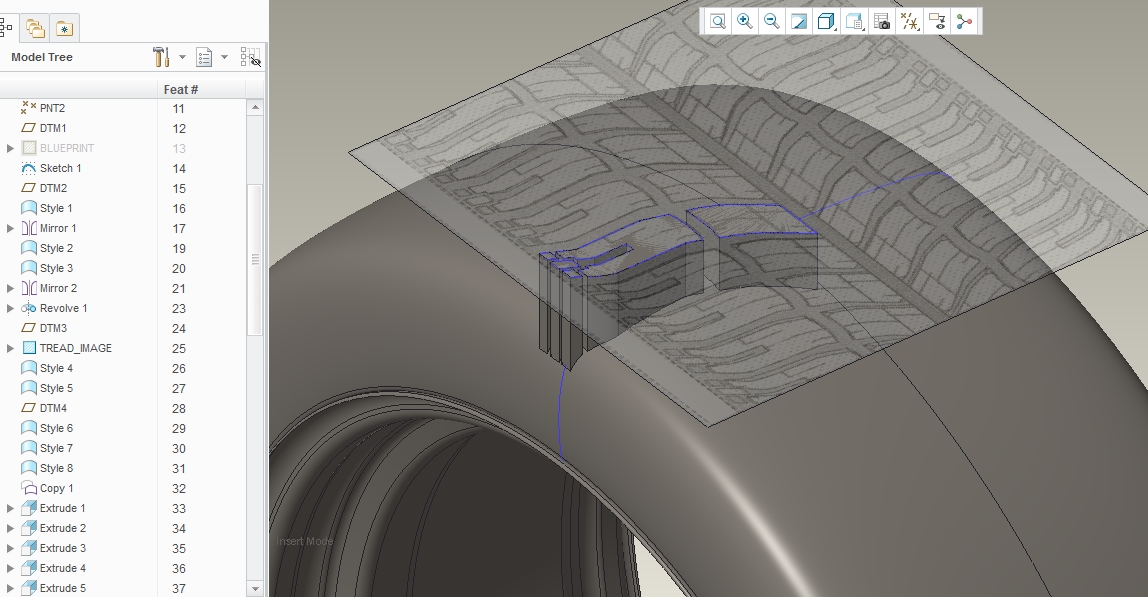1148x597 pixels.
Task: Select the Style 4 feature
Action: (x=56, y=368)
